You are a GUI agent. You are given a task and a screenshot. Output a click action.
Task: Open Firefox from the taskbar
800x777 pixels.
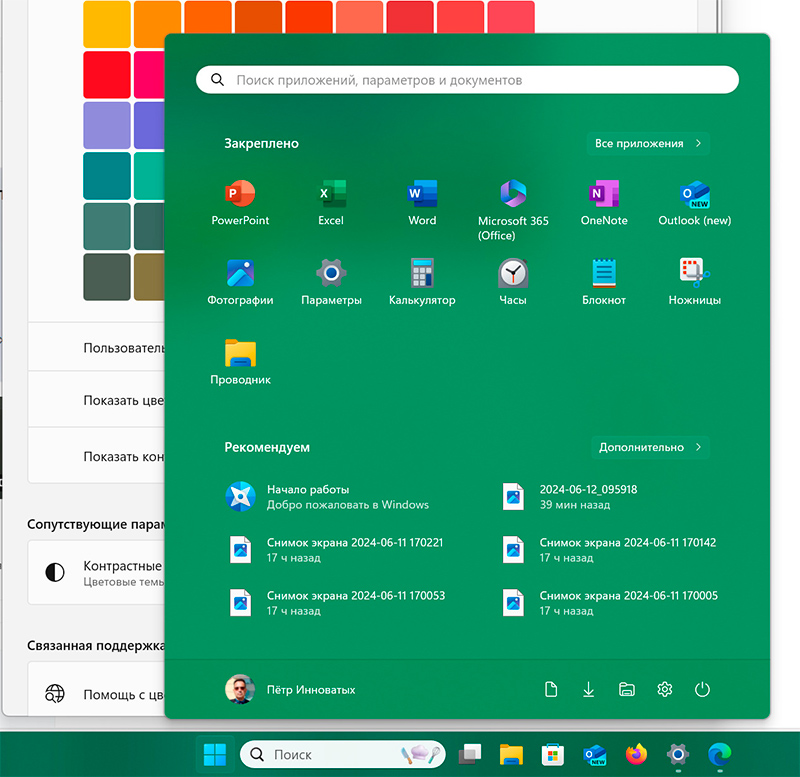(636, 754)
